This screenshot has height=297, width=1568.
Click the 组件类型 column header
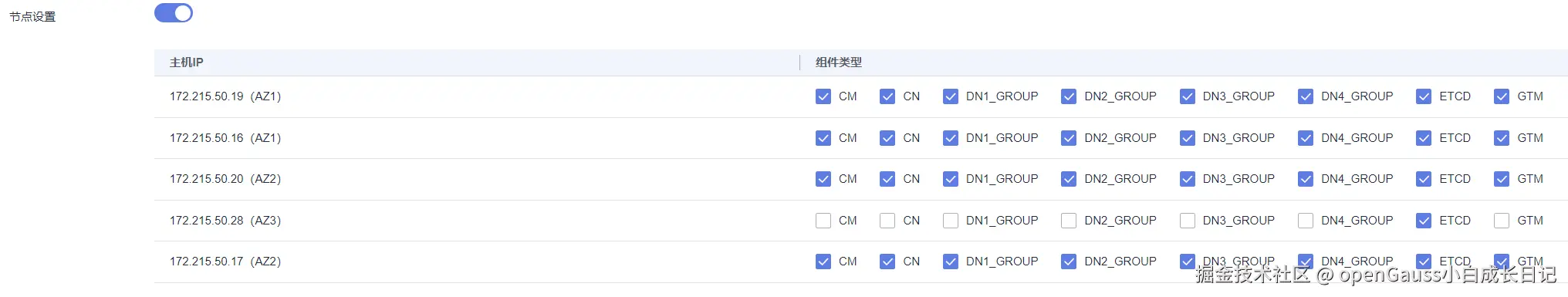(839, 62)
